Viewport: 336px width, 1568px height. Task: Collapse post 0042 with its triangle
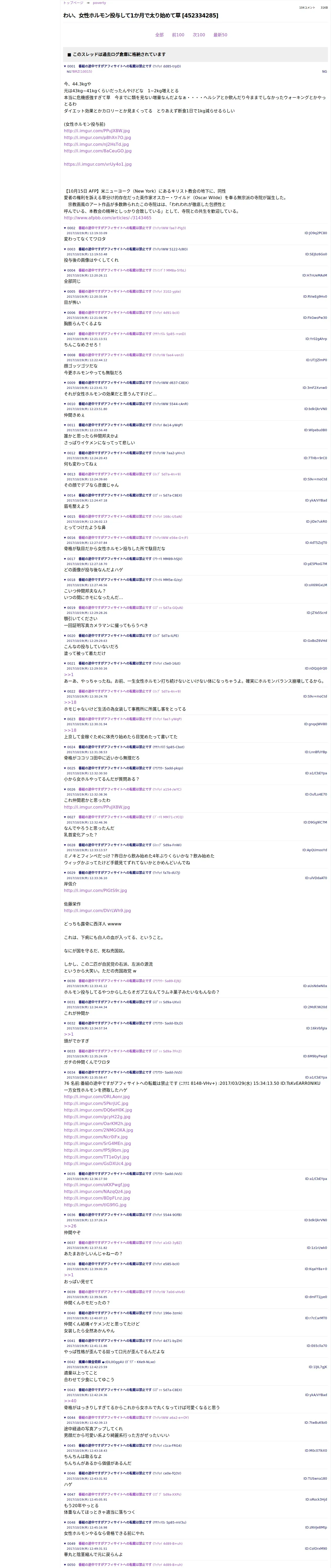click(x=65, y=1362)
